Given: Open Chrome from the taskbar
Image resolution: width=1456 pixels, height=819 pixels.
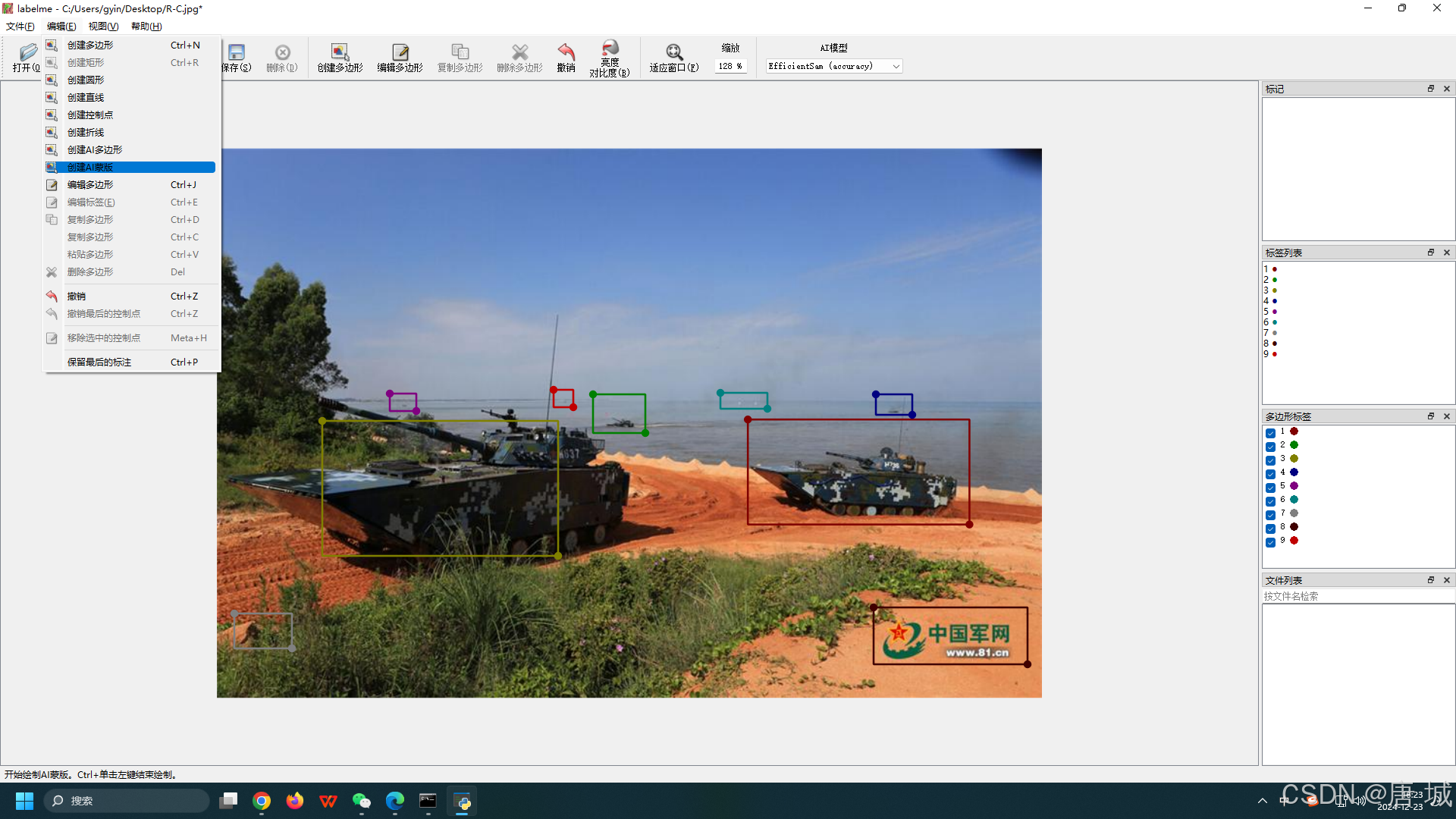Looking at the screenshot, I should pos(262,801).
